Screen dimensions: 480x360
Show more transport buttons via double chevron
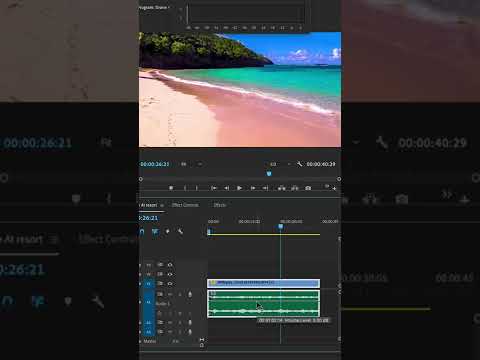click(x=327, y=186)
